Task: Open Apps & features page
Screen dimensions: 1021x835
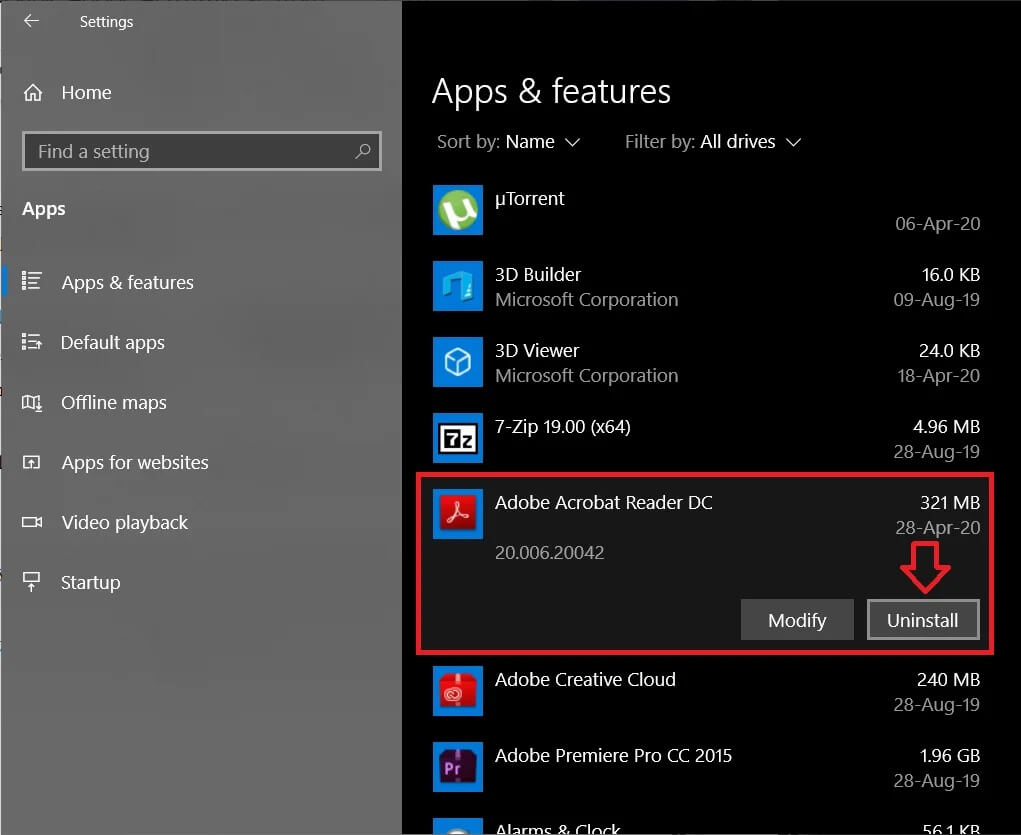Action: 128,282
